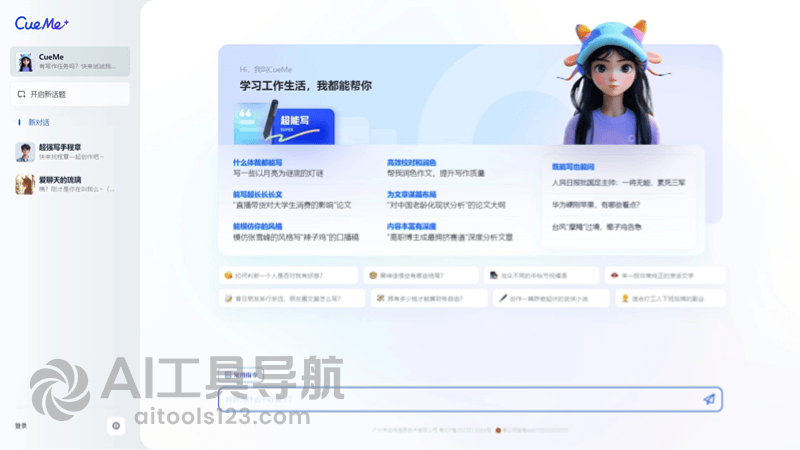
Task: Click the 打工人下班后副业 suggestion chip
Action: tap(670, 298)
